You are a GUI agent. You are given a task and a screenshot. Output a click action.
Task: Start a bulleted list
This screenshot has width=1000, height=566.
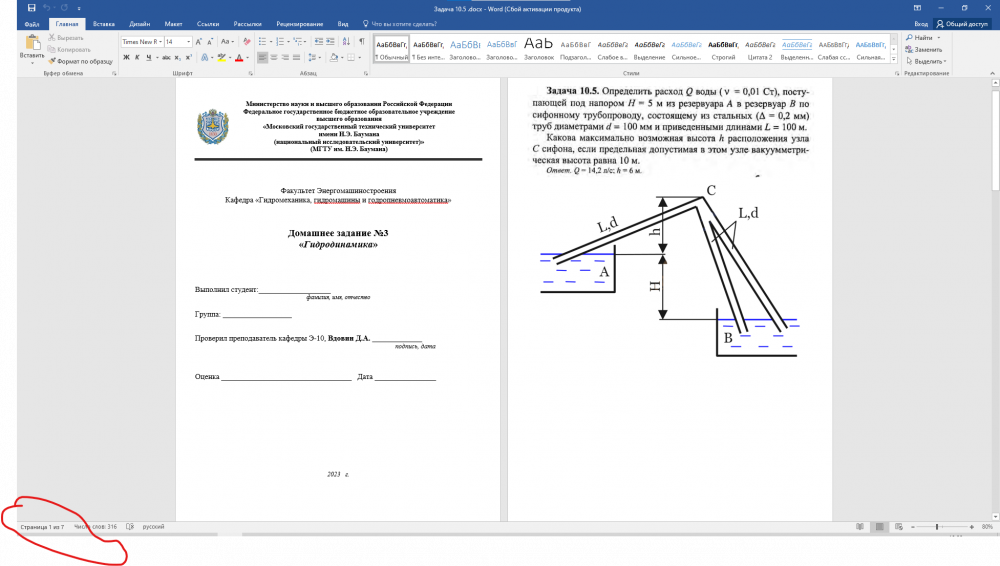[x=261, y=42]
